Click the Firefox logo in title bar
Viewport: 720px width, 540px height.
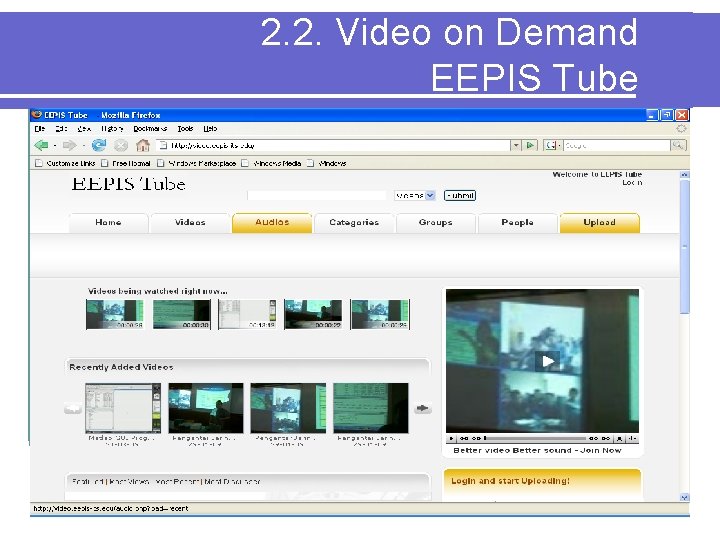tap(37, 115)
